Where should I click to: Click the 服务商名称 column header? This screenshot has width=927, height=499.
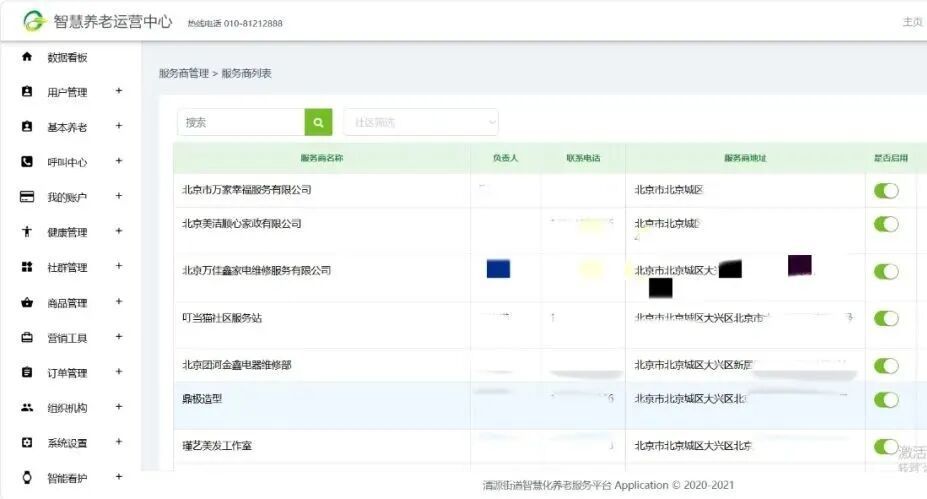coord(322,158)
